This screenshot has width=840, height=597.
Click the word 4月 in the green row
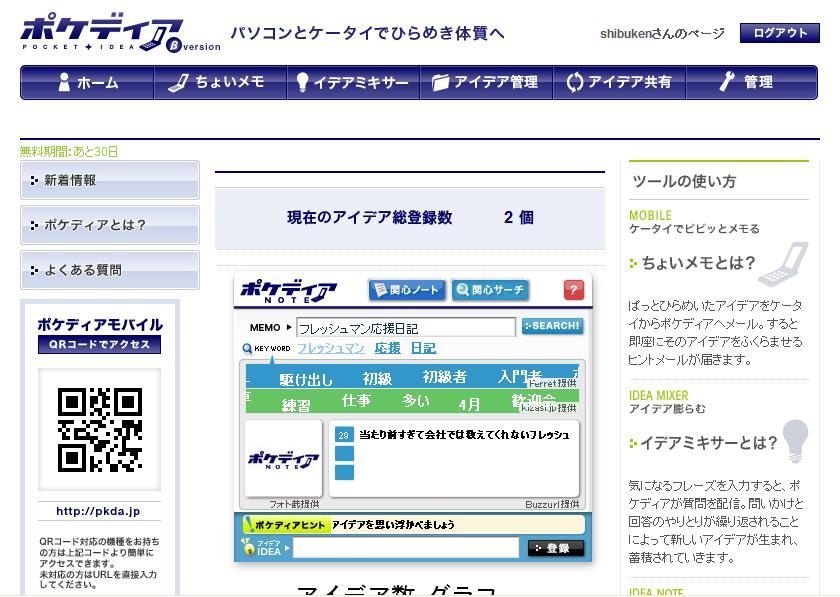469,404
